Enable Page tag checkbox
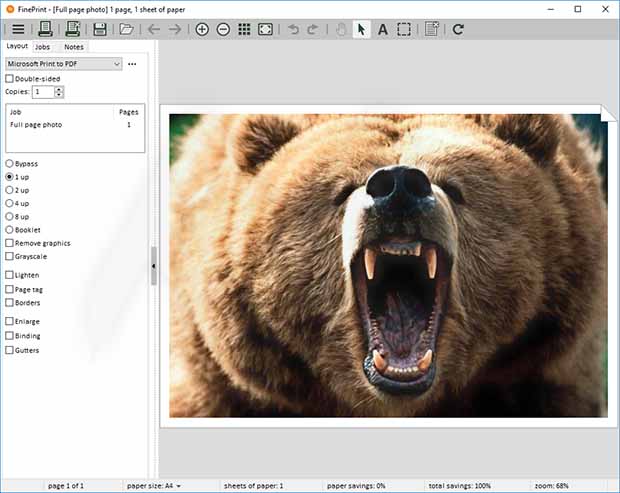 [x=9, y=289]
